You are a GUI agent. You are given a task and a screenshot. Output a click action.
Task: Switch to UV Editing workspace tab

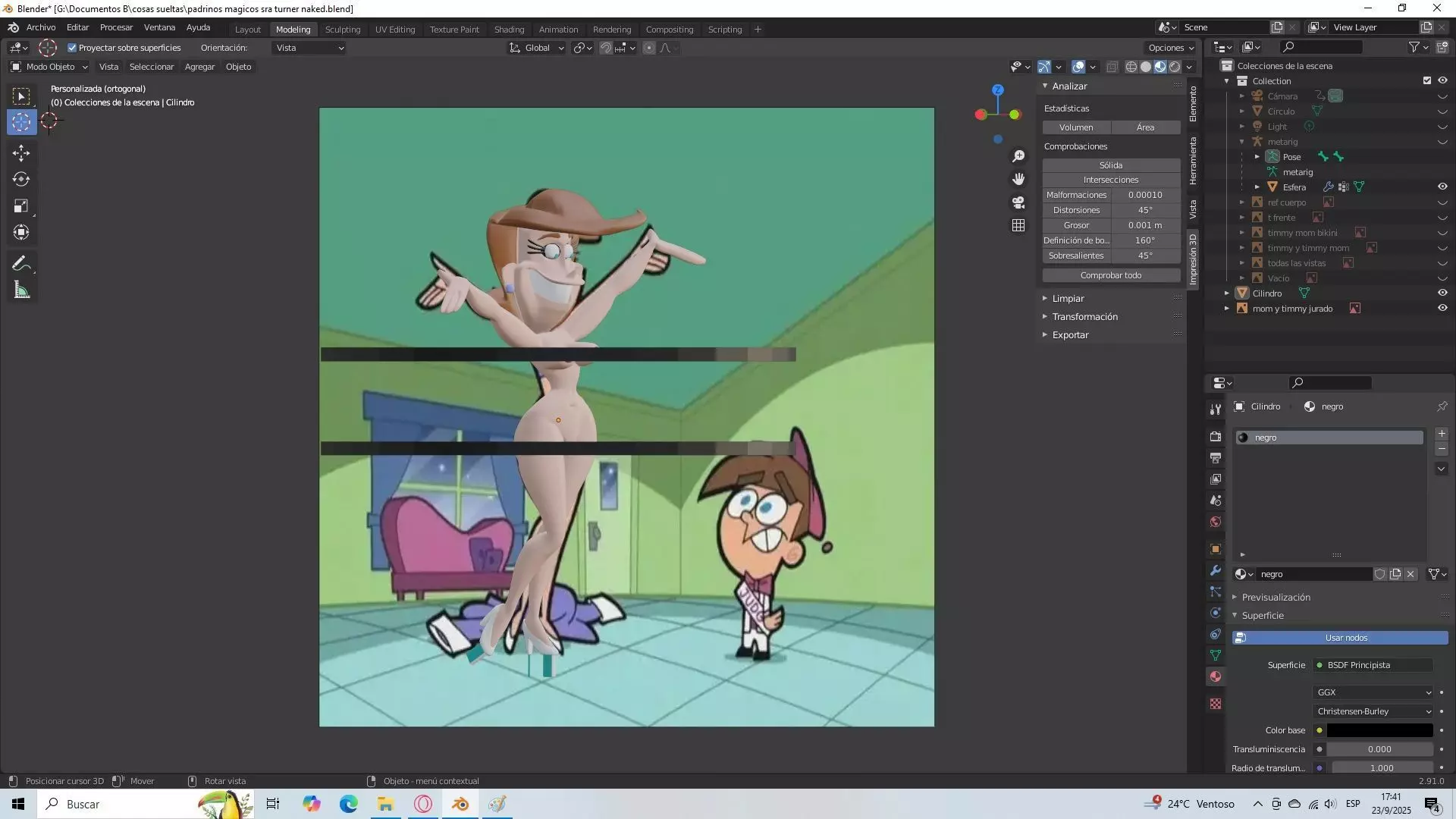tap(395, 30)
